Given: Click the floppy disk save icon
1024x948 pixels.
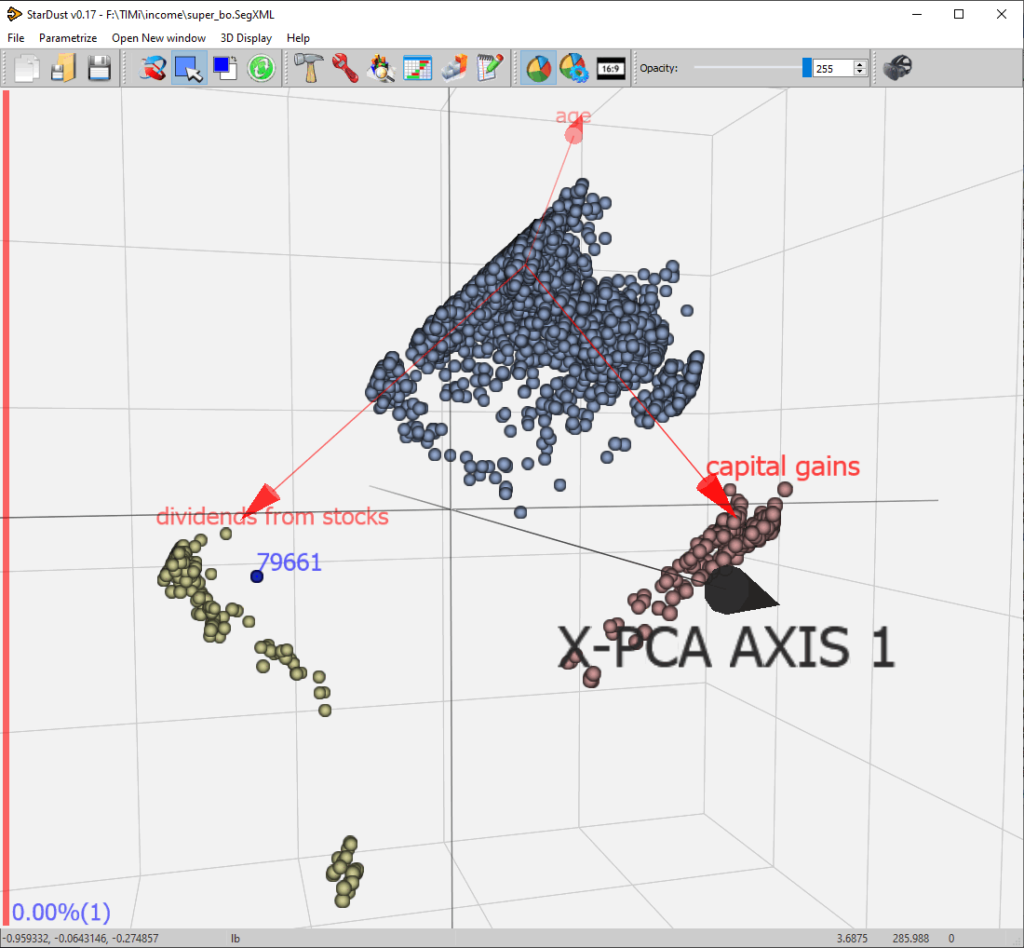Looking at the screenshot, I should tap(99, 68).
